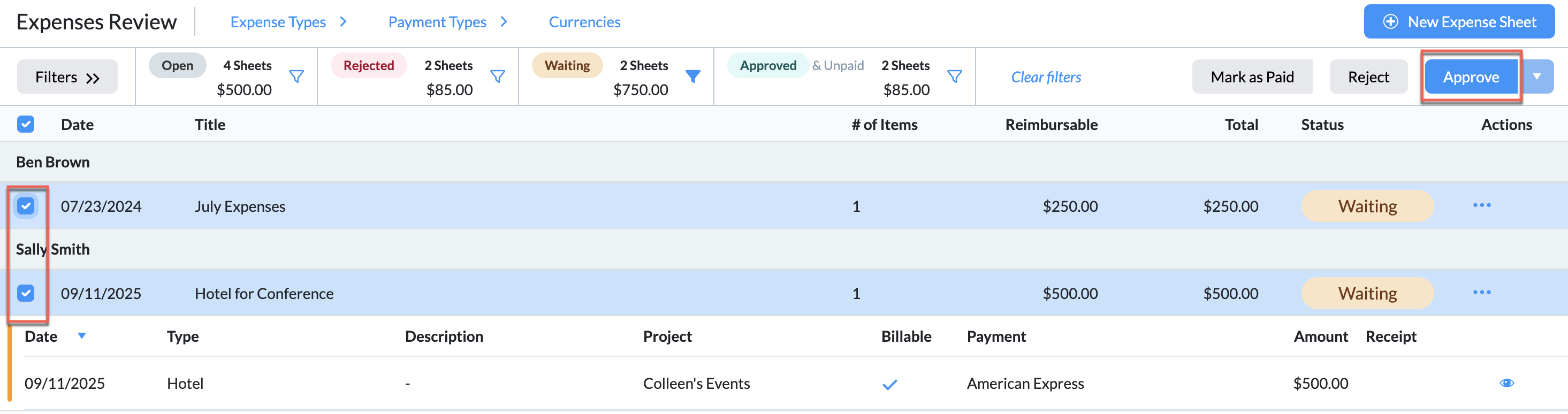Select the Waiting status badge in summary bar
This screenshot has height=414, width=1568.
(x=567, y=65)
